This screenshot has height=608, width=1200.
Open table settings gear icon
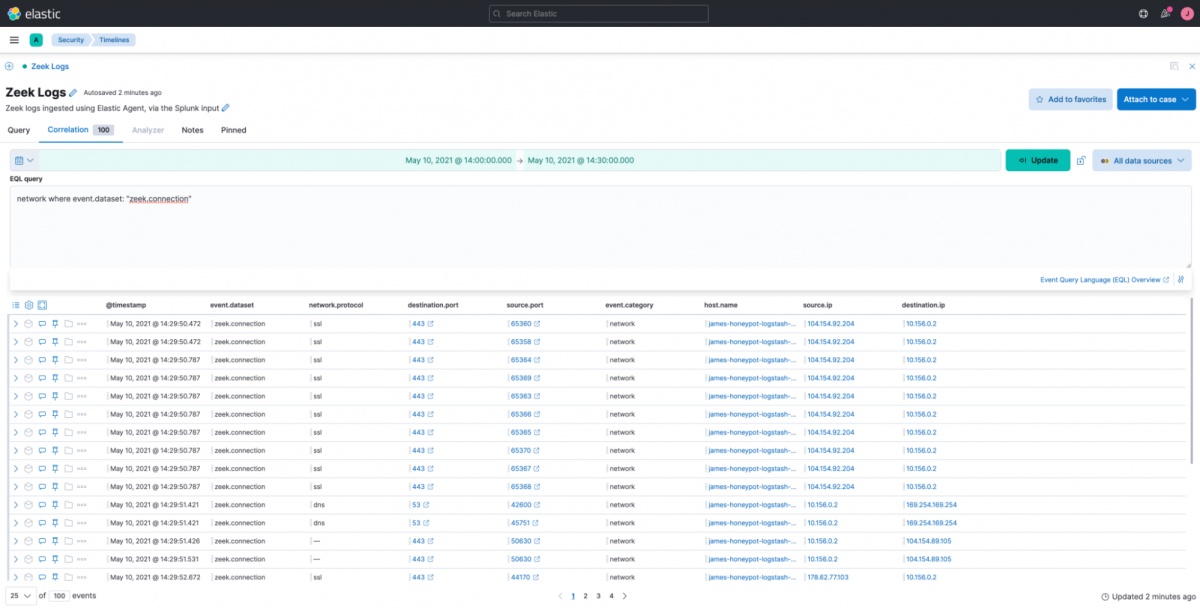[29, 305]
